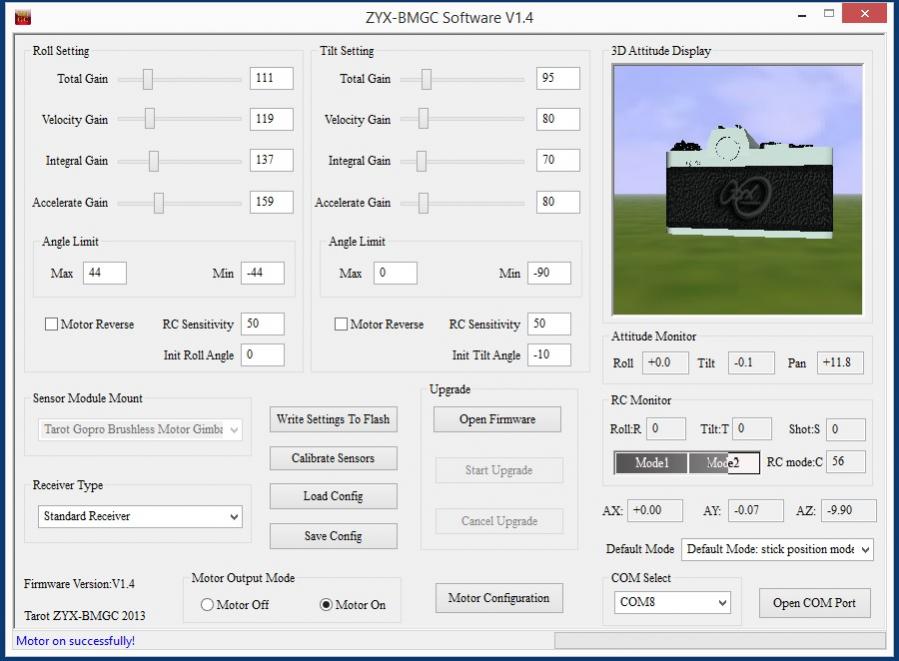This screenshot has width=899, height=661.
Task: Click the Open Firmware button
Action: 497,419
